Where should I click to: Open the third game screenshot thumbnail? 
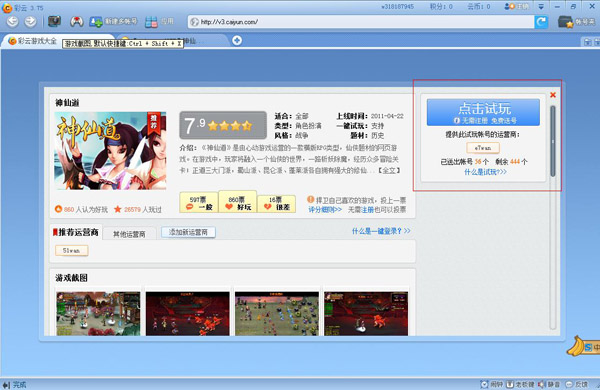pos(277,313)
